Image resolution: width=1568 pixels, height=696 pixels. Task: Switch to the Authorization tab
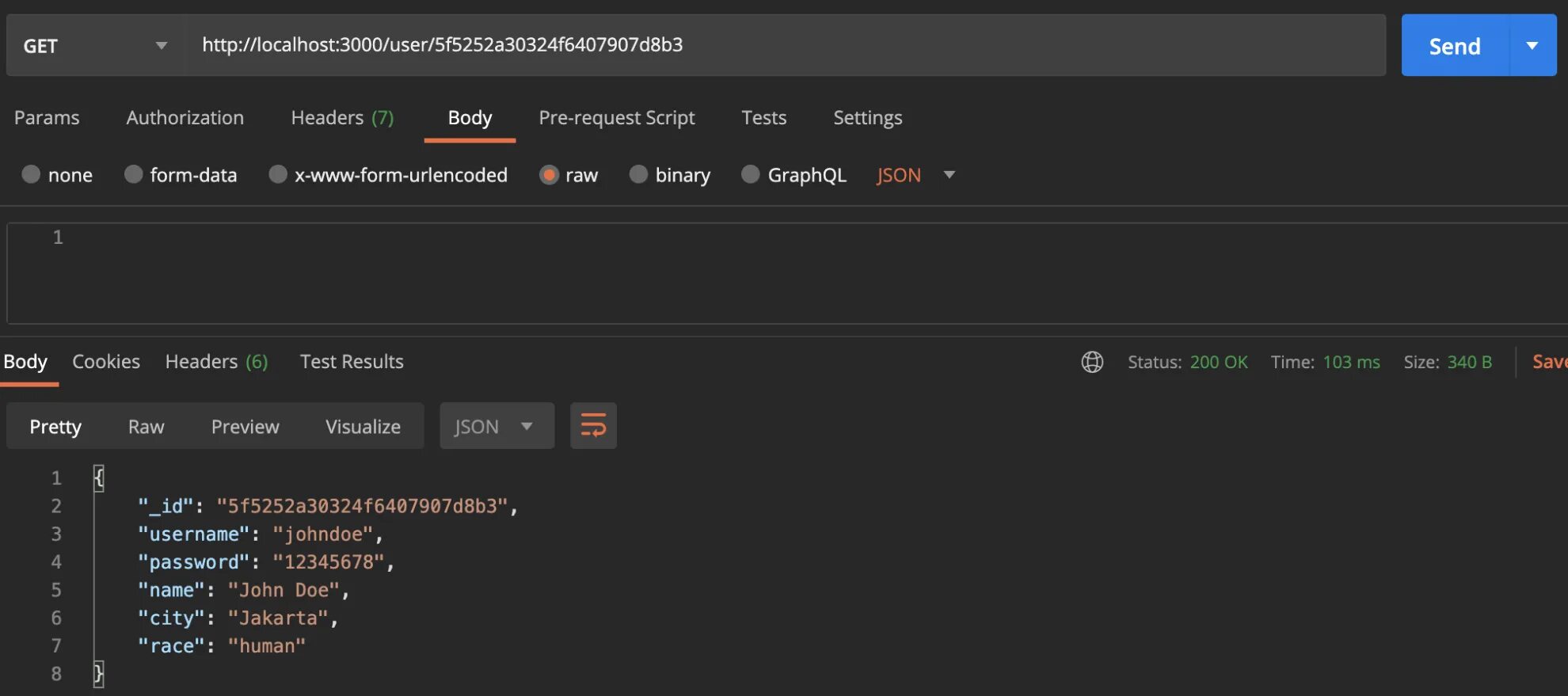tap(185, 117)
